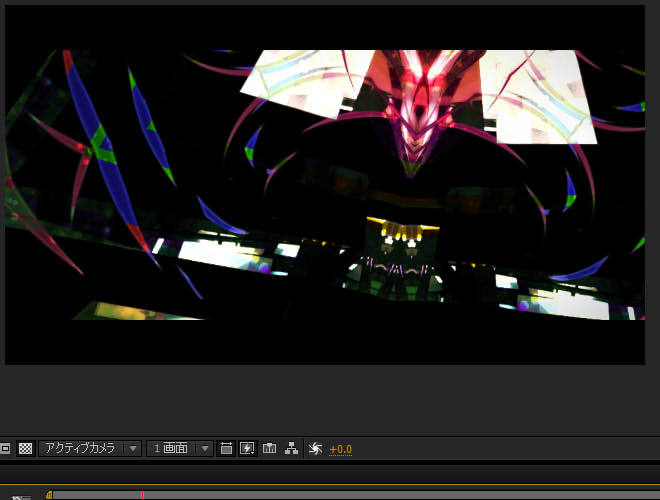This screenshot has height=500, width=660.
Task: Toggle the region of interest icon
Action: point(5,449)
